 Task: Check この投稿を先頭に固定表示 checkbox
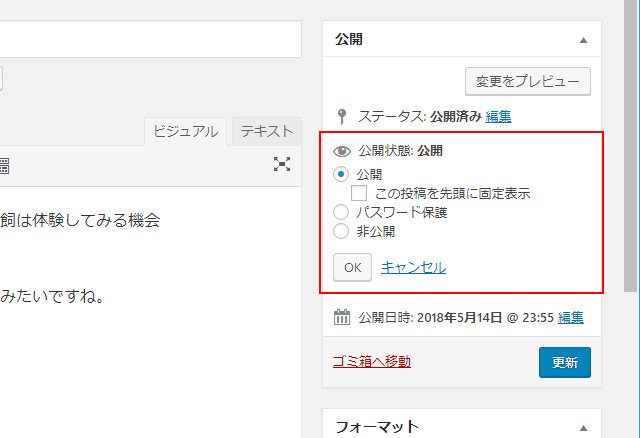pos(359,193)
